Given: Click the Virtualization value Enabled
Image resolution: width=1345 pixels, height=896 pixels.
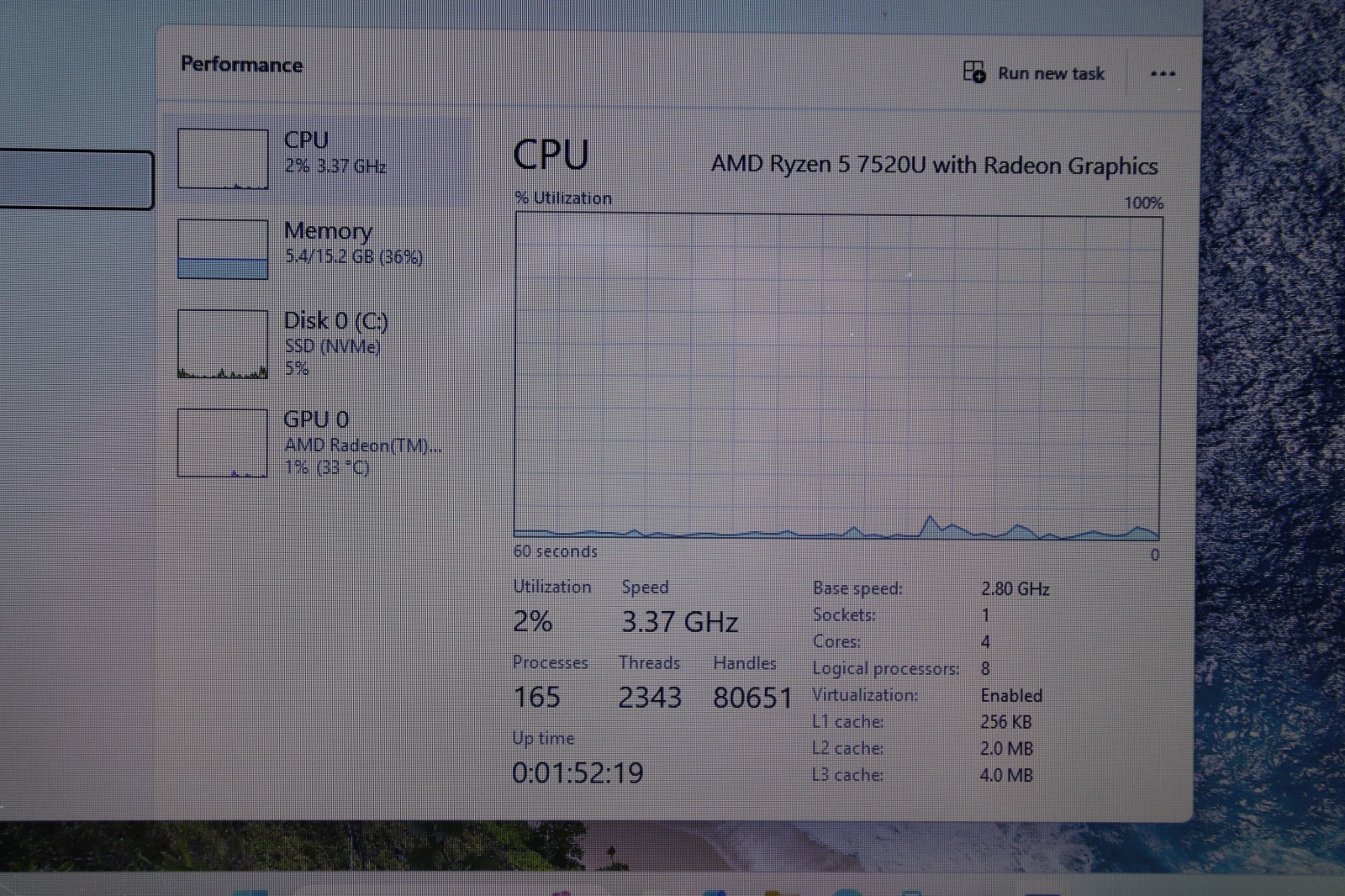Looking at the screenshot, I should 1011,696.
